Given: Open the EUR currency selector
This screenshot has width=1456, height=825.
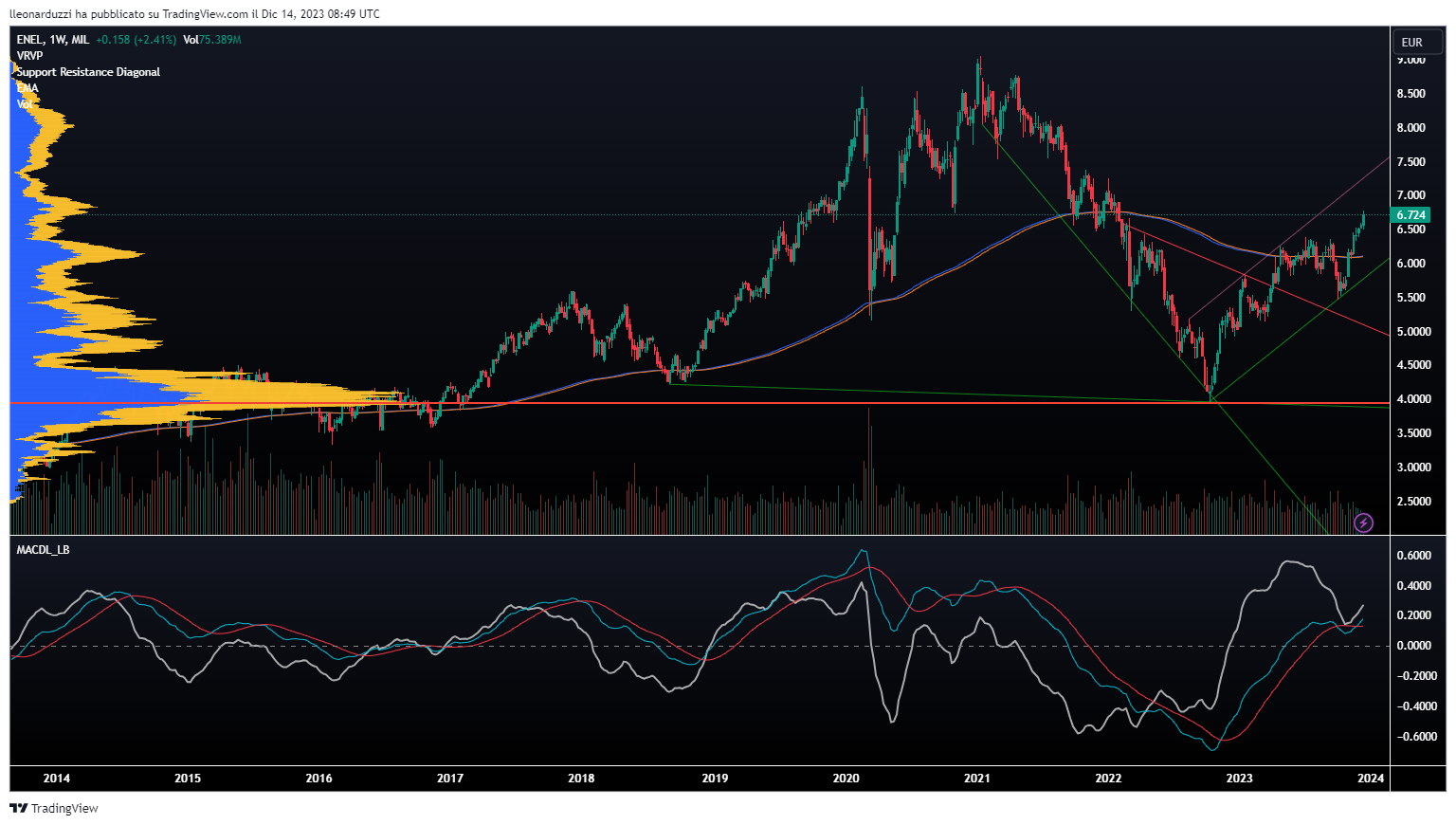Looking at the screenshot, I should click(1417, 42).
